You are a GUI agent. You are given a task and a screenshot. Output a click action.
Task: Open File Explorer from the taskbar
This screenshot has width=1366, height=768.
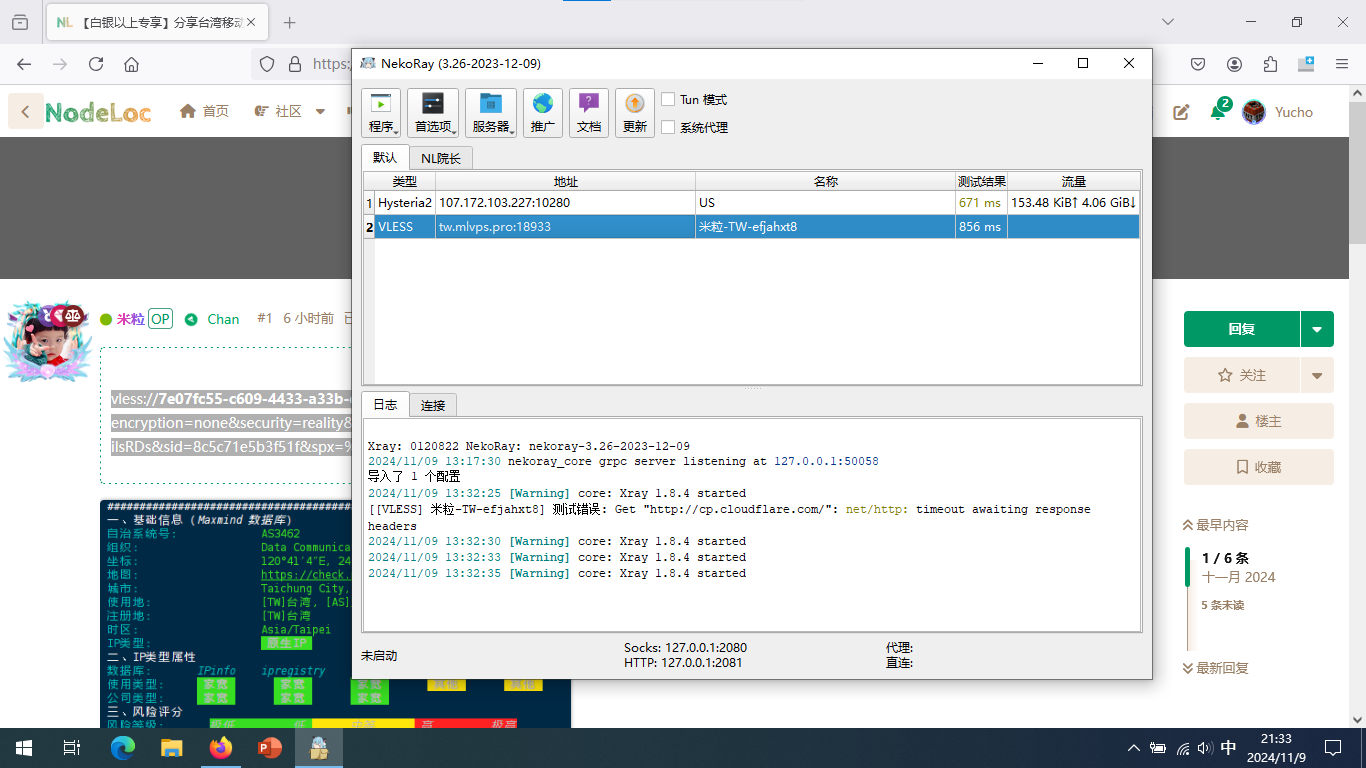172,748
